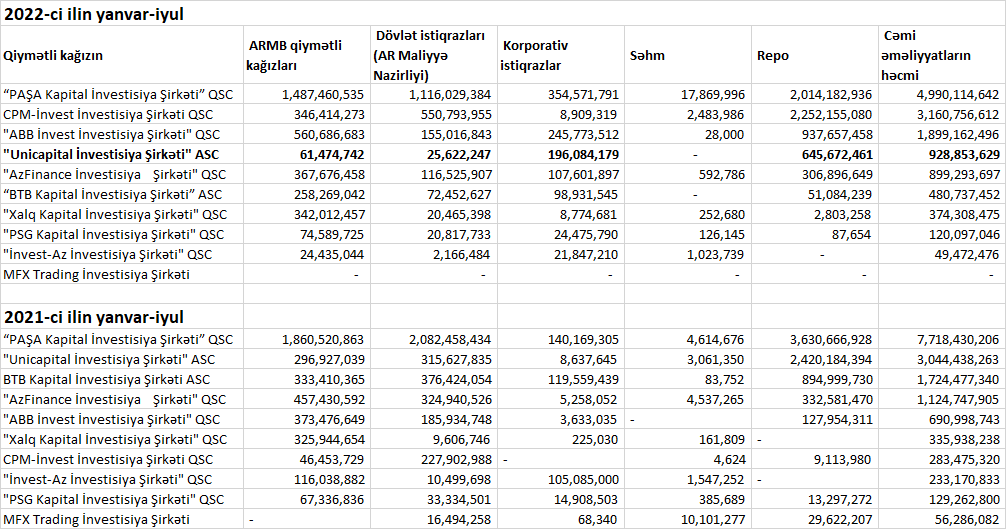This screenshot has width=1006, height=529.
Task: Select the bold "Unicapital İnvestisiya Şirkəti" ASC row label
Action: (x=122, y=155)
